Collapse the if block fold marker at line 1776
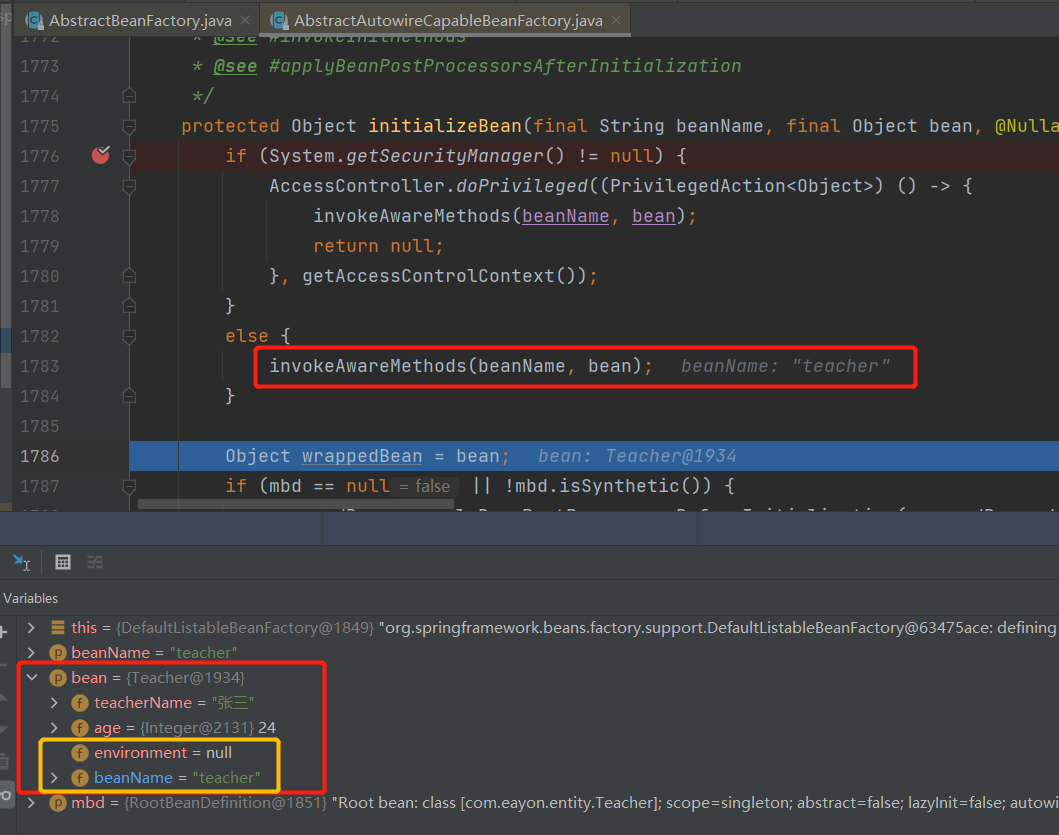This screenshot has width=1059, height=835. (129, 156)
